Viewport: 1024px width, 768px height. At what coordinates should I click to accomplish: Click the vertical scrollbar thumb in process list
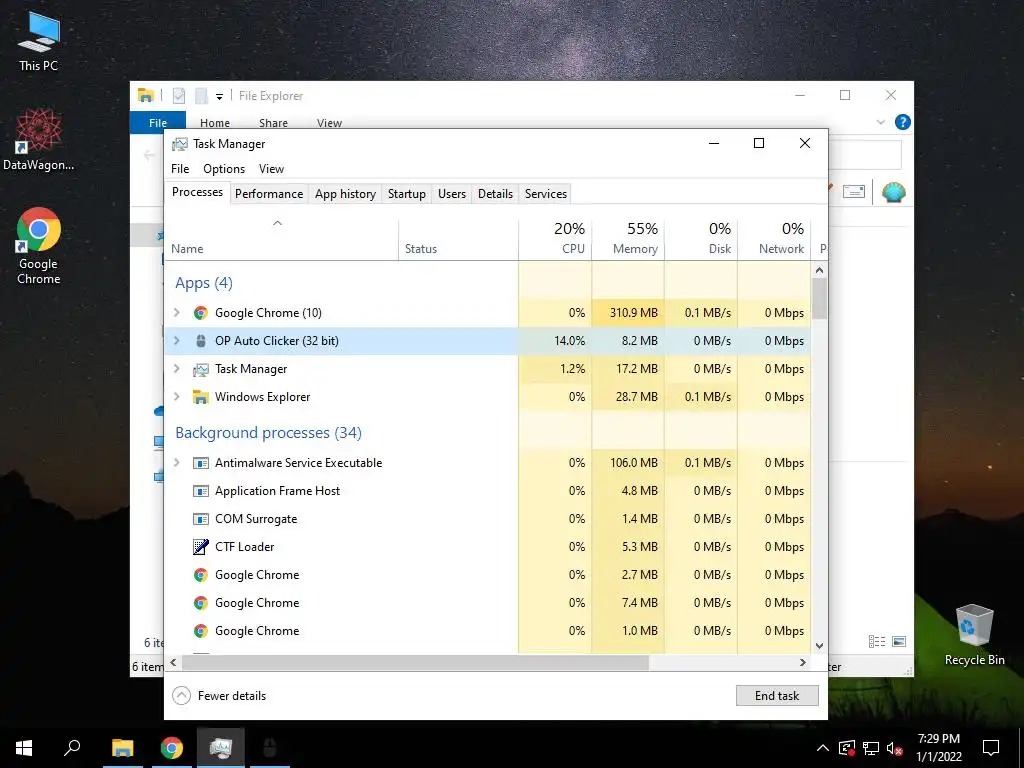(820, 298)
